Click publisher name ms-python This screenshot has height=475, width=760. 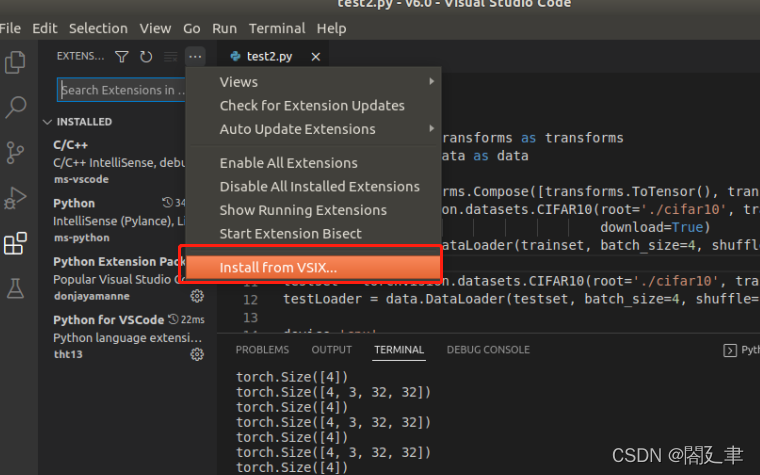tap(81, 238)
